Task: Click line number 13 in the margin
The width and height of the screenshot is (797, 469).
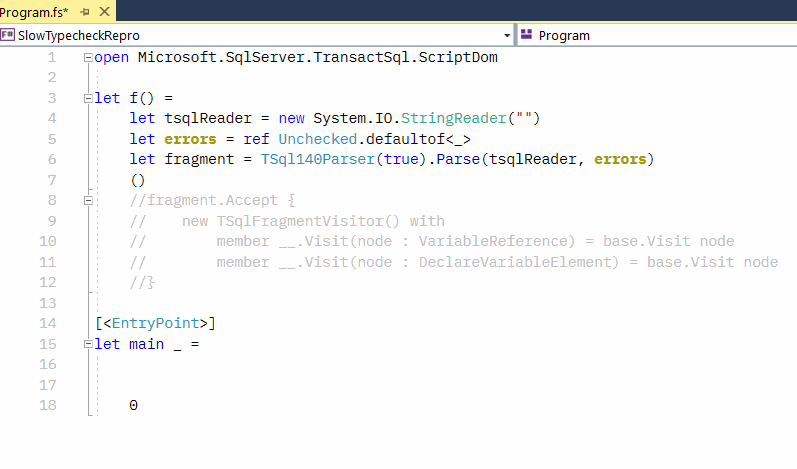Action: 48,303
